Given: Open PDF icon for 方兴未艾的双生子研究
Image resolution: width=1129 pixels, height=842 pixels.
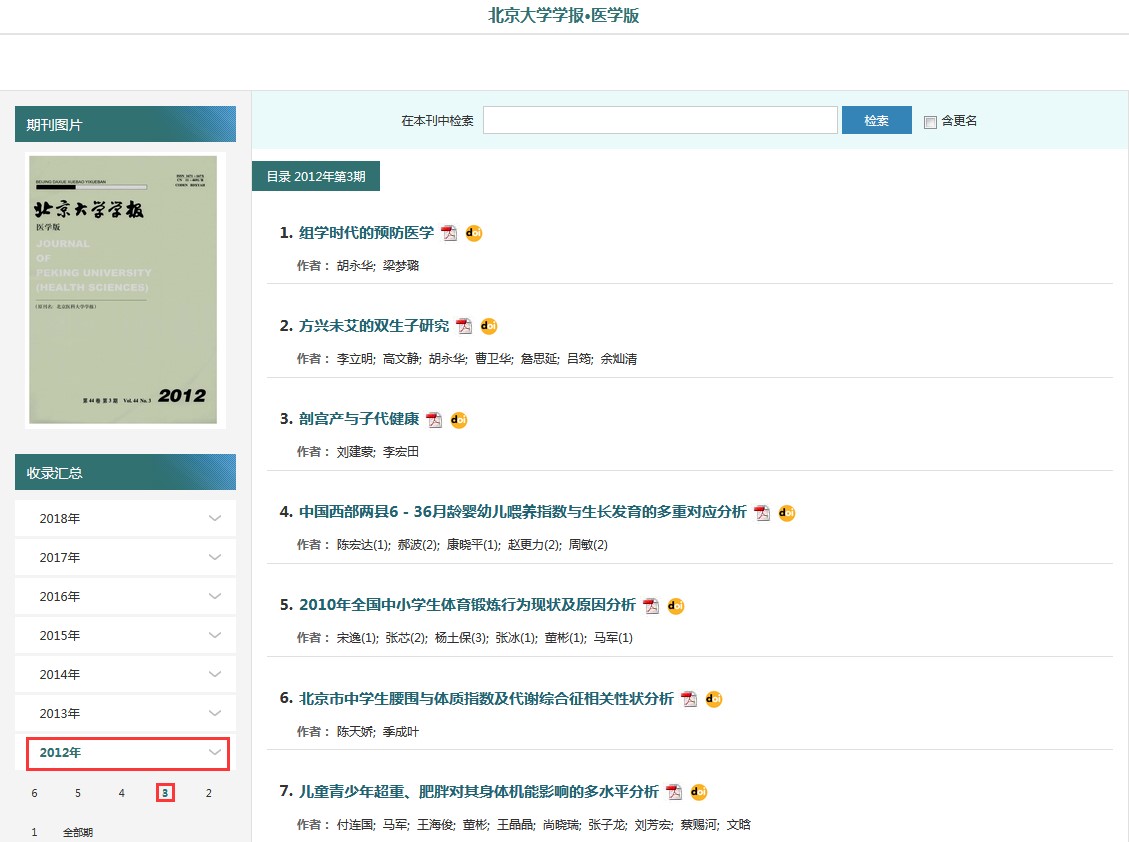Looking at the screenshot, I should (x=464, y=326).
